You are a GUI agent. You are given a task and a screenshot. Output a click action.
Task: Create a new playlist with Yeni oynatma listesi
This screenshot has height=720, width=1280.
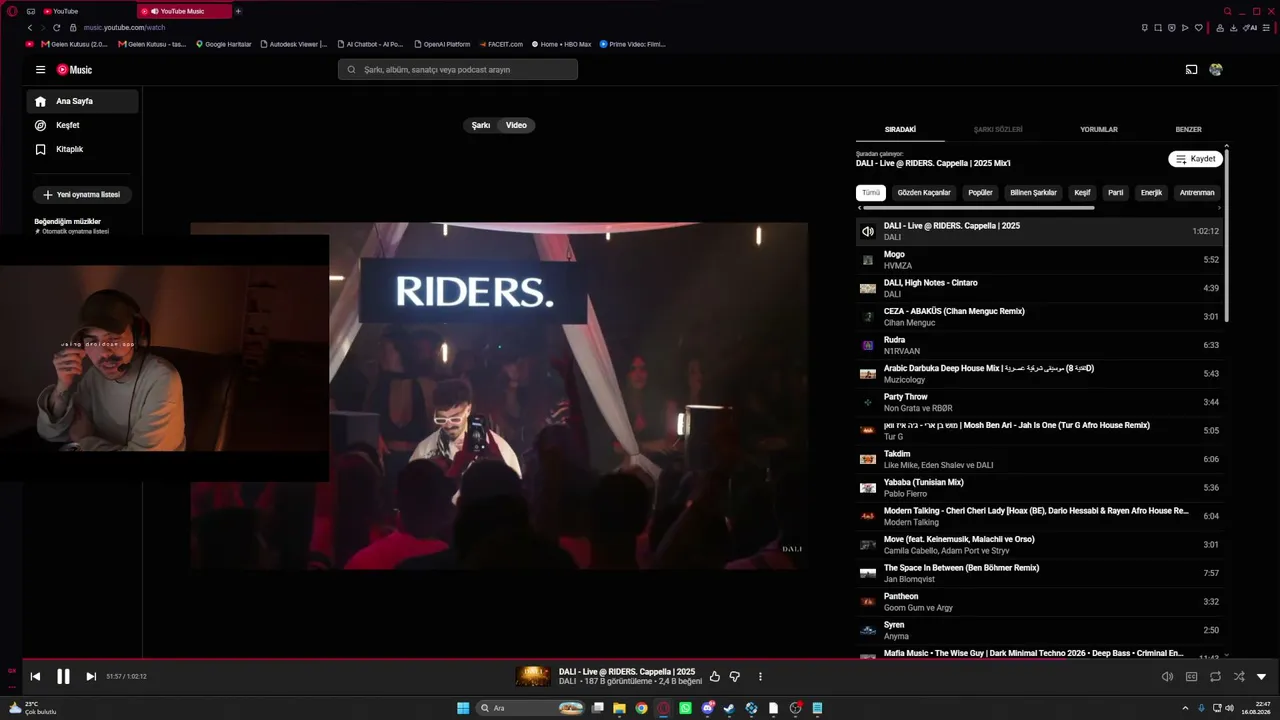click(82, 195)
